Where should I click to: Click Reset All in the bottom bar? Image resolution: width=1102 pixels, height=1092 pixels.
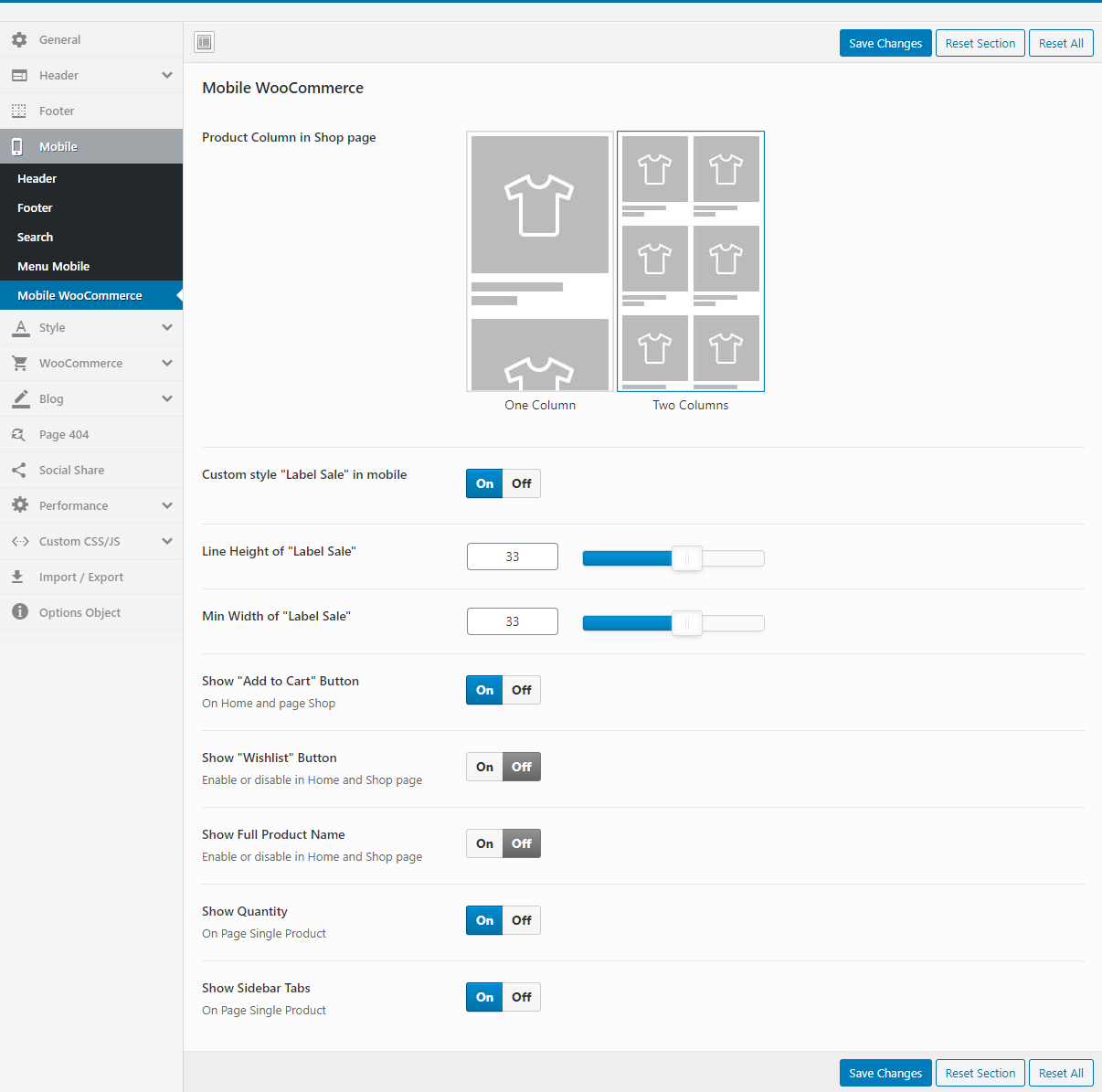(1061, 1073)
